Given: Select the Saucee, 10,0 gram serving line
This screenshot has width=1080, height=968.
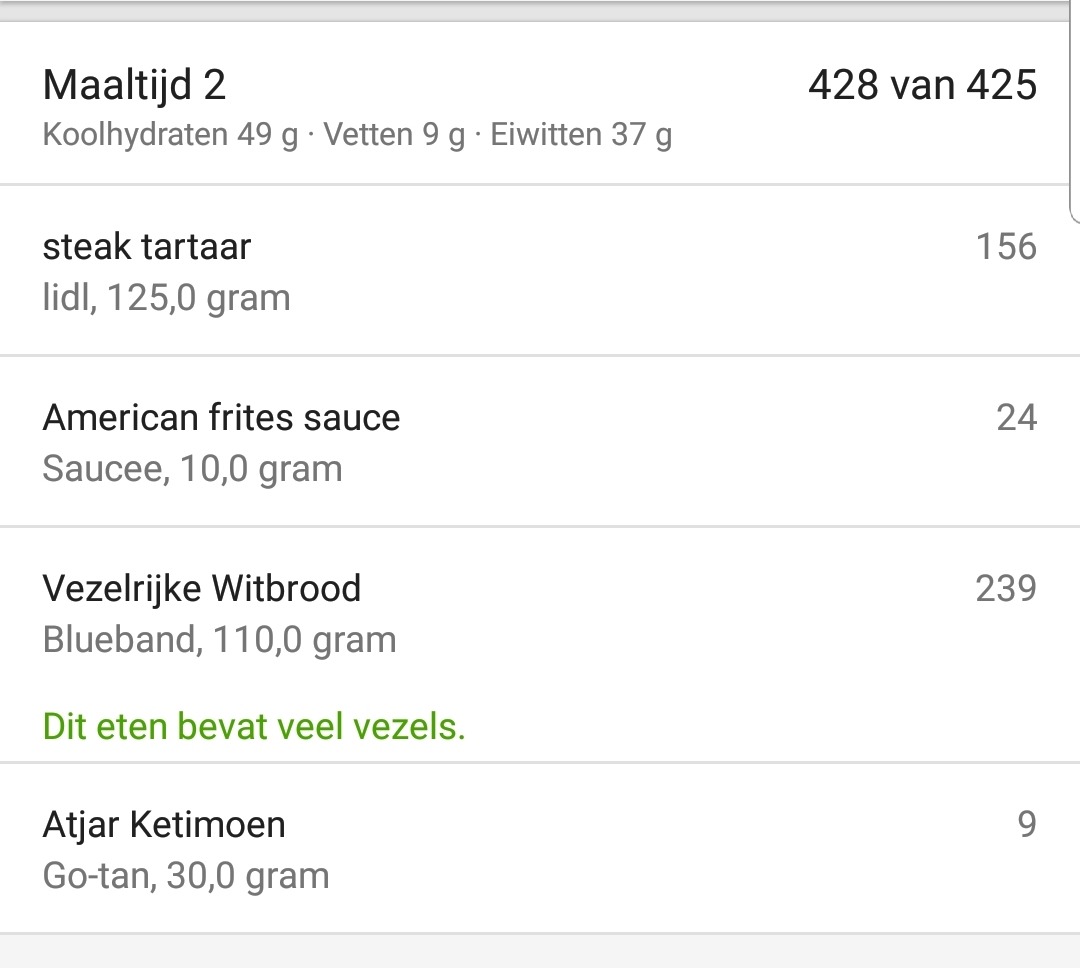Looking at the screenshot, I should point(192,468).
